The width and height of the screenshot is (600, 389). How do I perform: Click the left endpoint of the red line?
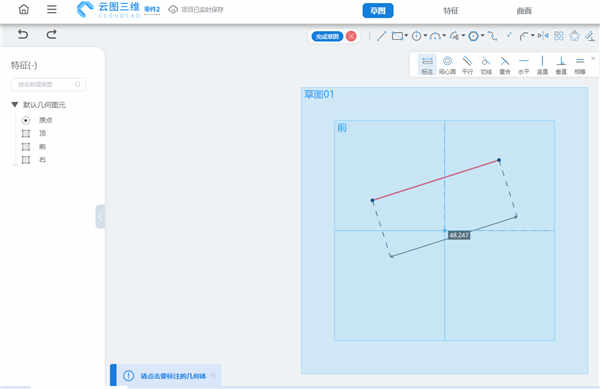click(x=372, y=200)
